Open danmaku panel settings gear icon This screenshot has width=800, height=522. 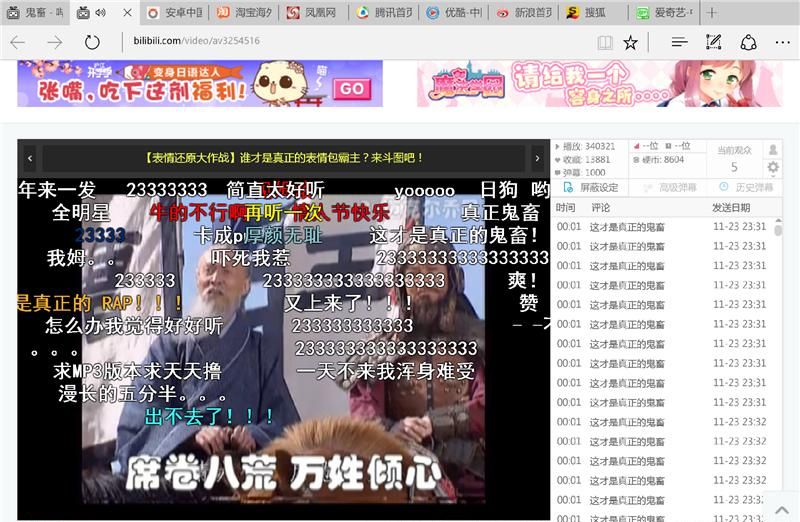pyautogui.click(x=773, y=167)
